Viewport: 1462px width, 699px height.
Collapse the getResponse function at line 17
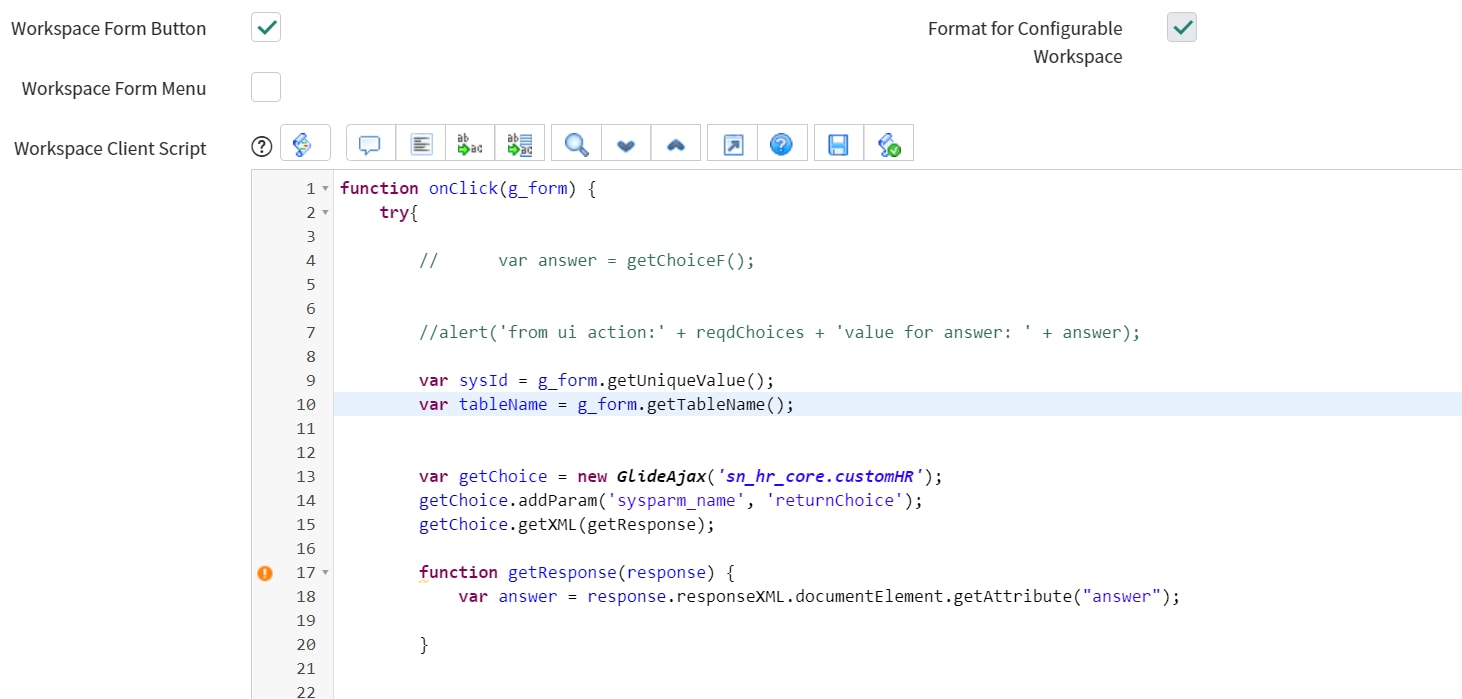[x=323, y=572]
